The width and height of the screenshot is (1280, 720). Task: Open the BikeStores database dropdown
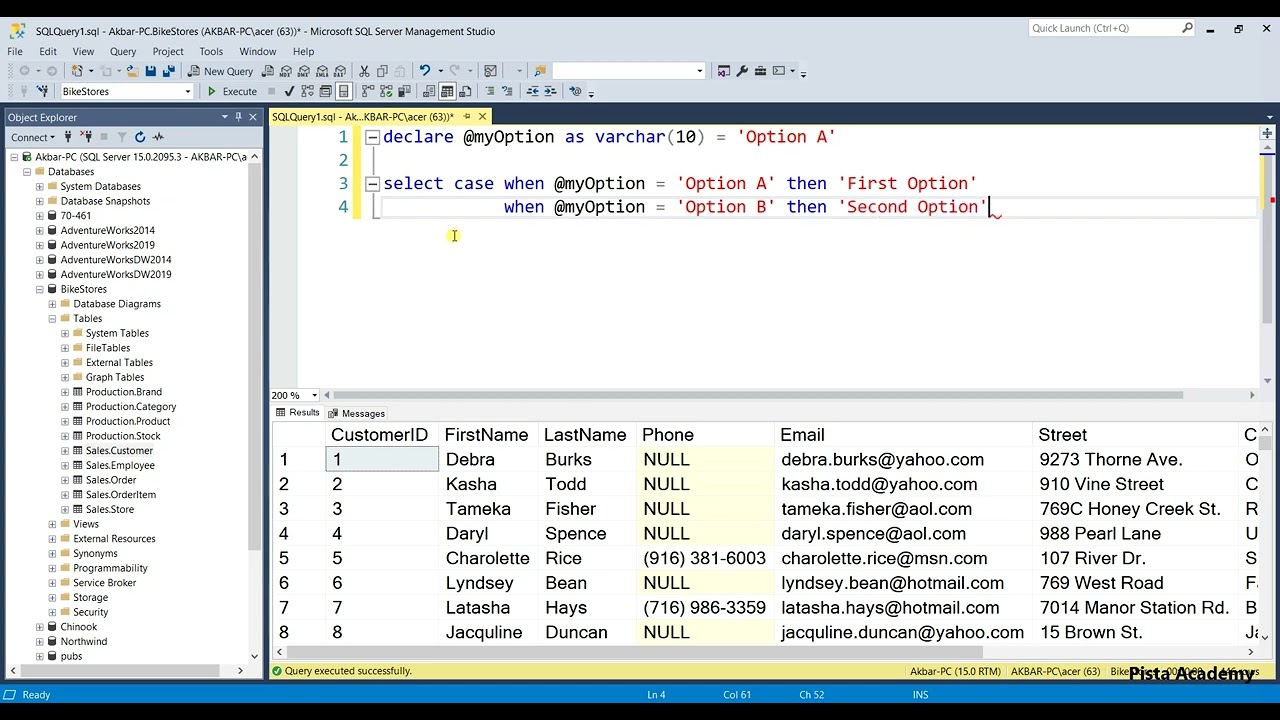coord(187,91)
